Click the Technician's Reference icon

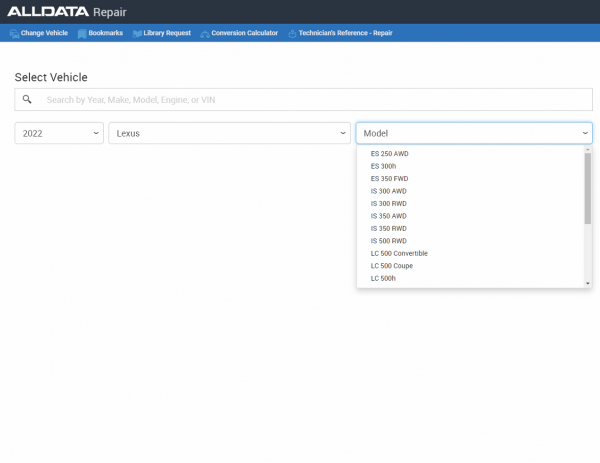(292, 34)
